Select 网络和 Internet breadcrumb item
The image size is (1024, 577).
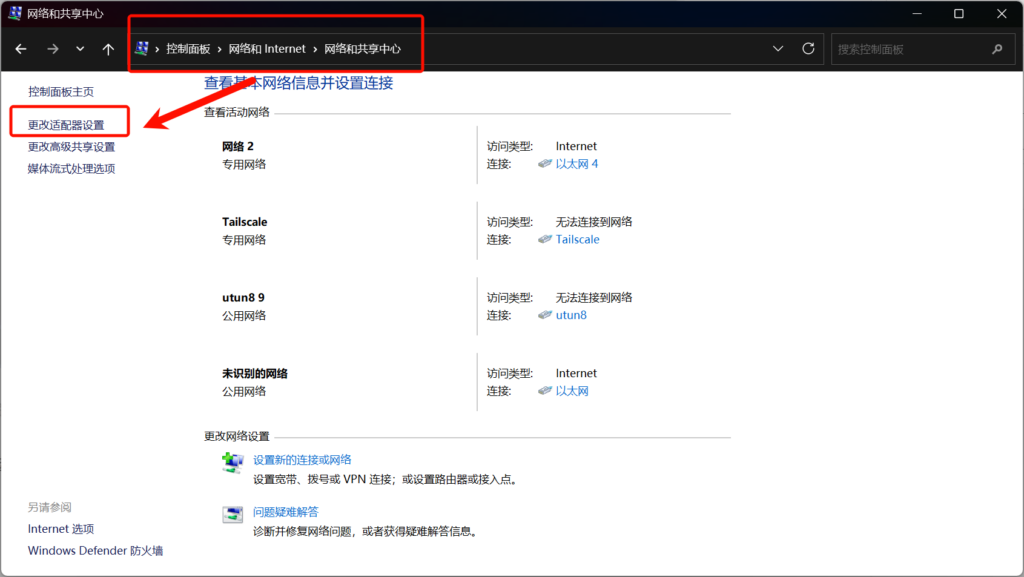coord(265,49)
